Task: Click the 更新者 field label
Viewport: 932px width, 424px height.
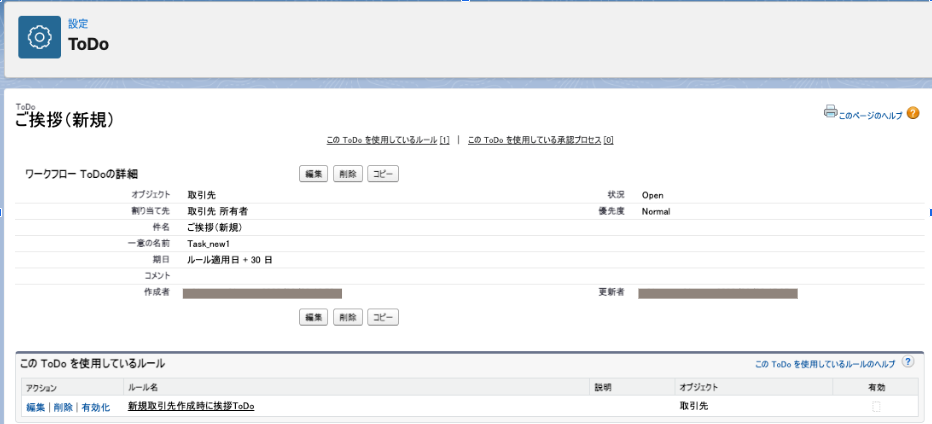Action: pos(612,292)
